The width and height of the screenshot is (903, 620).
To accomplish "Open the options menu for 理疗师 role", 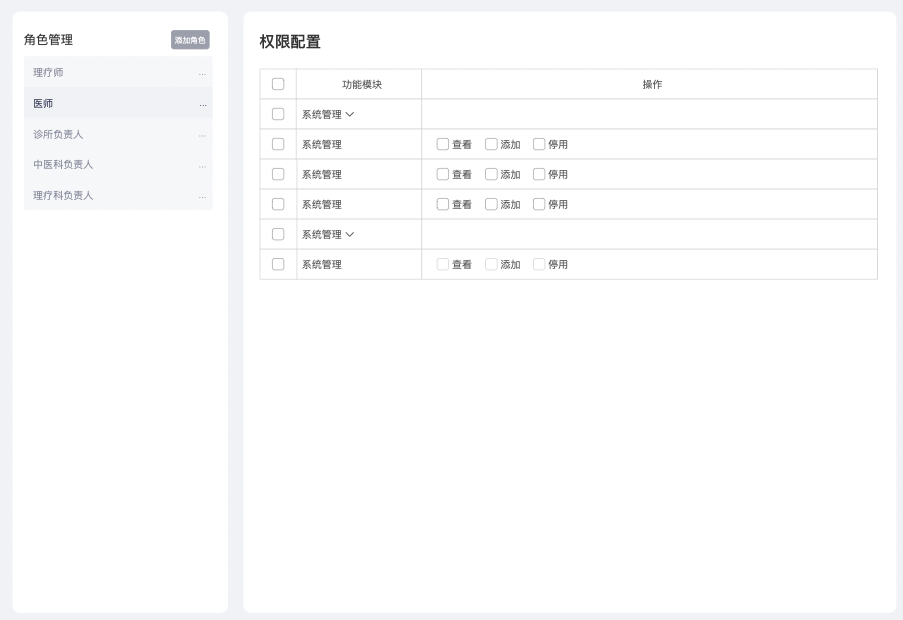I will coord(203,72).
